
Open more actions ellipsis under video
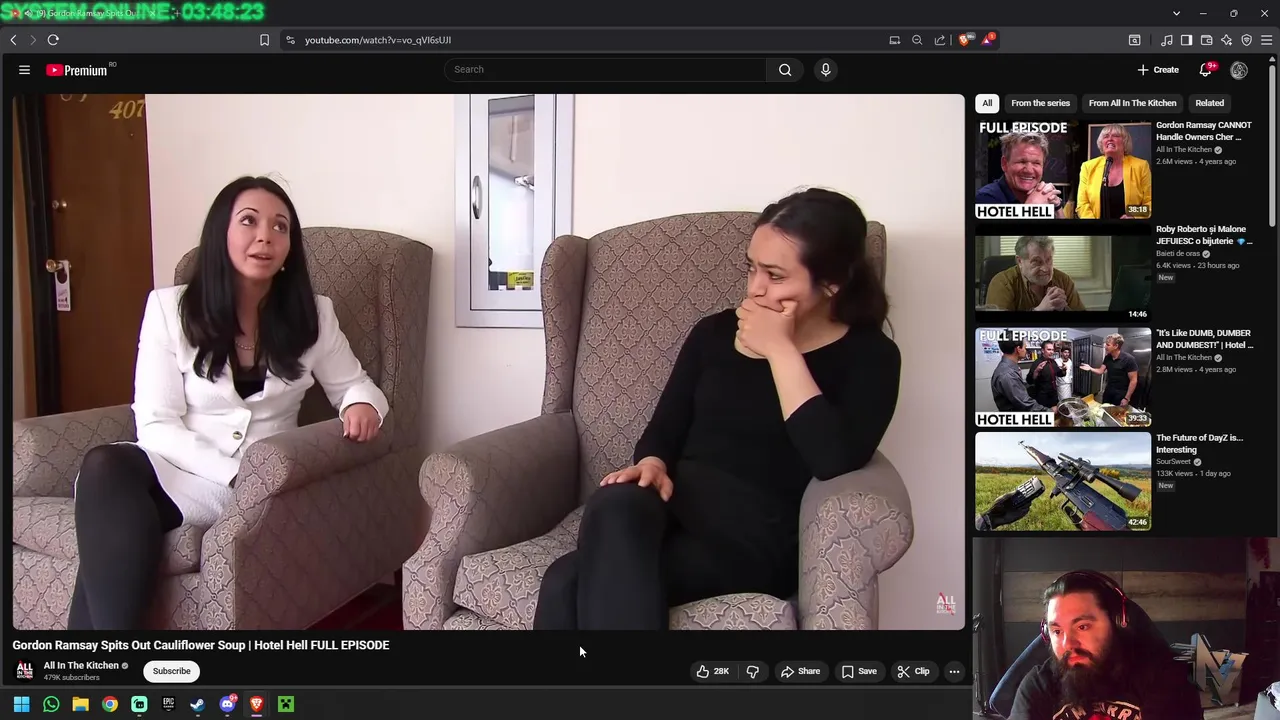[x=954, y=672]
